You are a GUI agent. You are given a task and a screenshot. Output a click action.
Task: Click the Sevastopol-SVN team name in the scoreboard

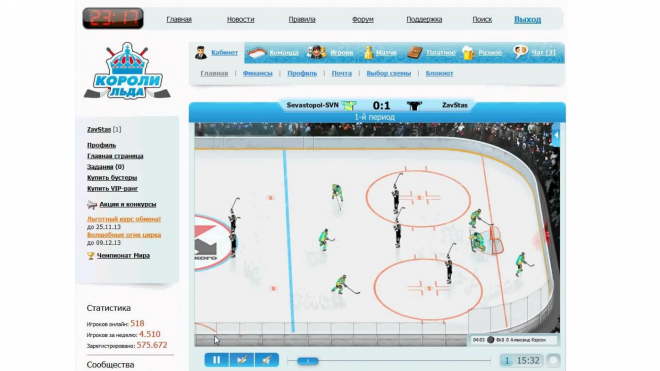click(312, 105)
